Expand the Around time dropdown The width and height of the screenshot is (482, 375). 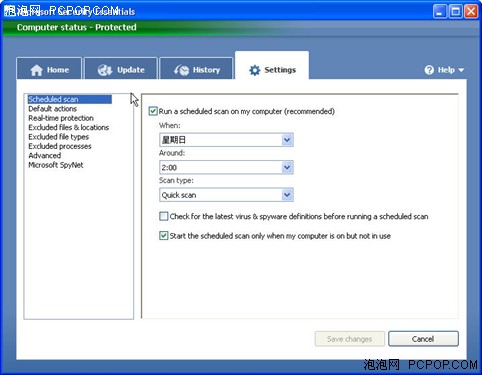click(226, 167)
